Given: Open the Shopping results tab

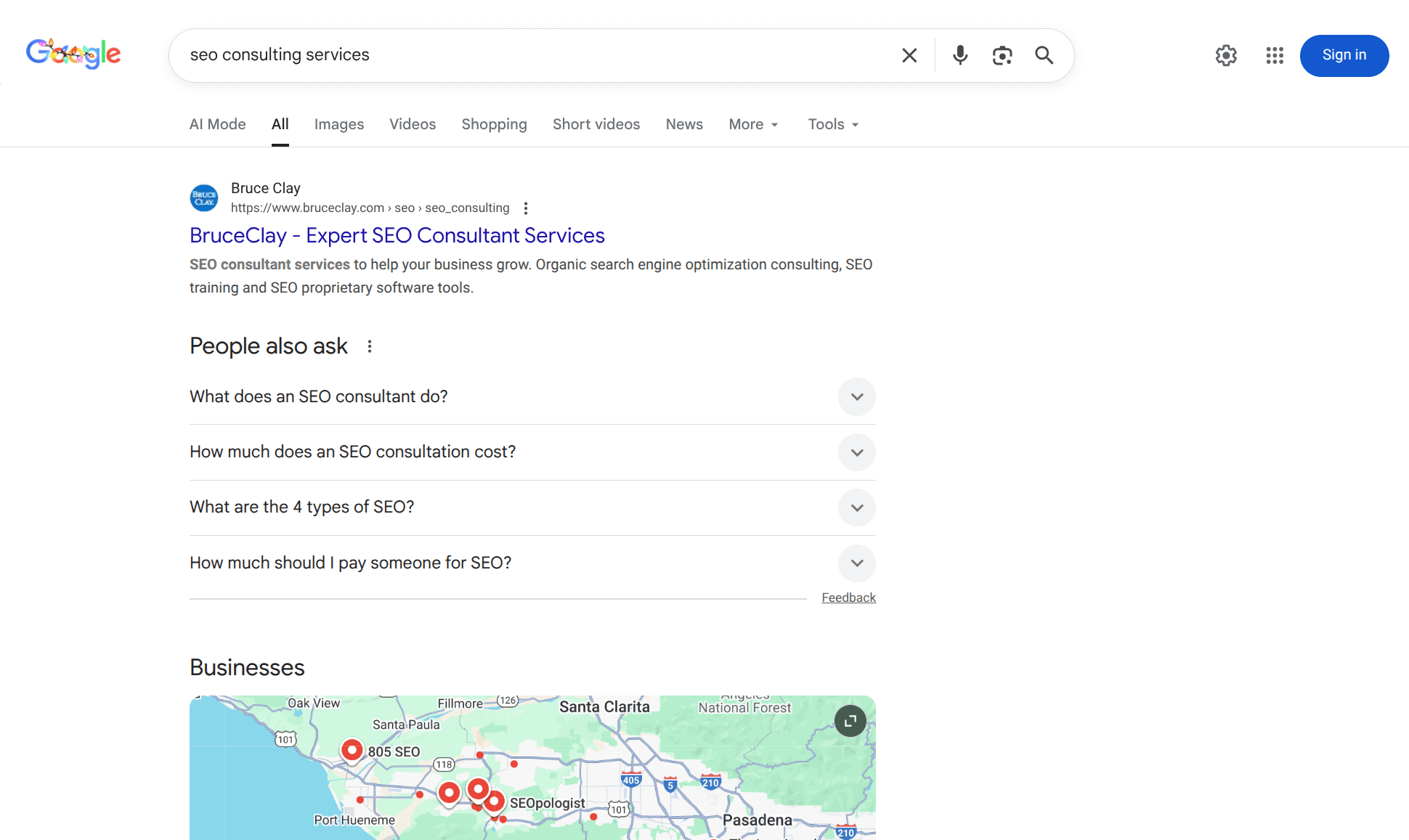Looking at the screenshot, I should point(494,124).
